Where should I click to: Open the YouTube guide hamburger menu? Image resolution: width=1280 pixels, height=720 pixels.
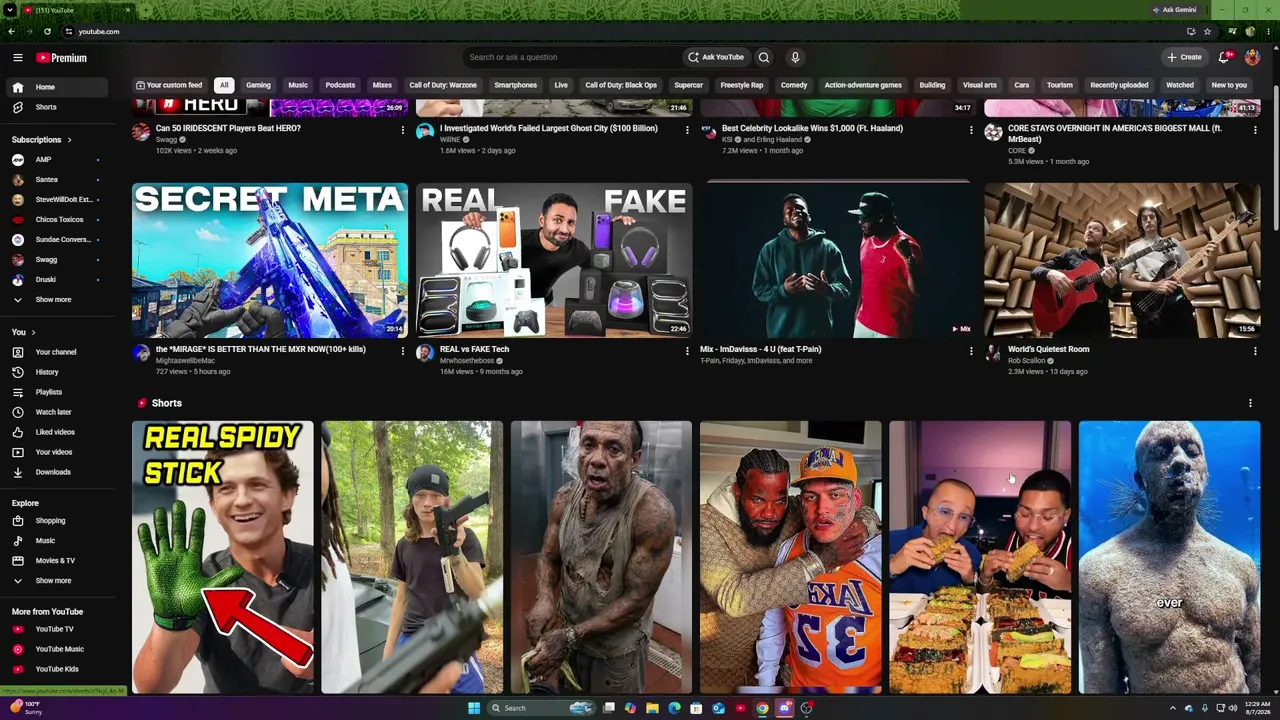[x=17, y=58]
